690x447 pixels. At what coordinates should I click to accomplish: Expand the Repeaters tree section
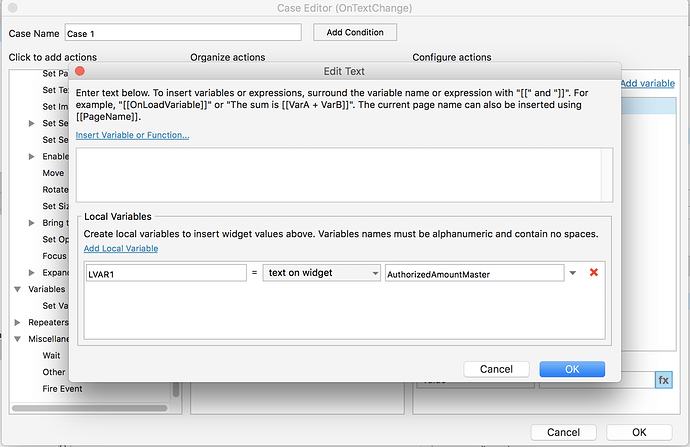(x=18, y=322)
